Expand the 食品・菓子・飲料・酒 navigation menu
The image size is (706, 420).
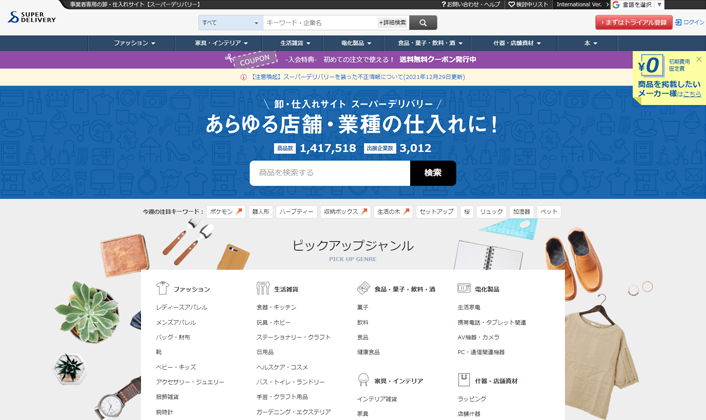click(x=430, y=43)
